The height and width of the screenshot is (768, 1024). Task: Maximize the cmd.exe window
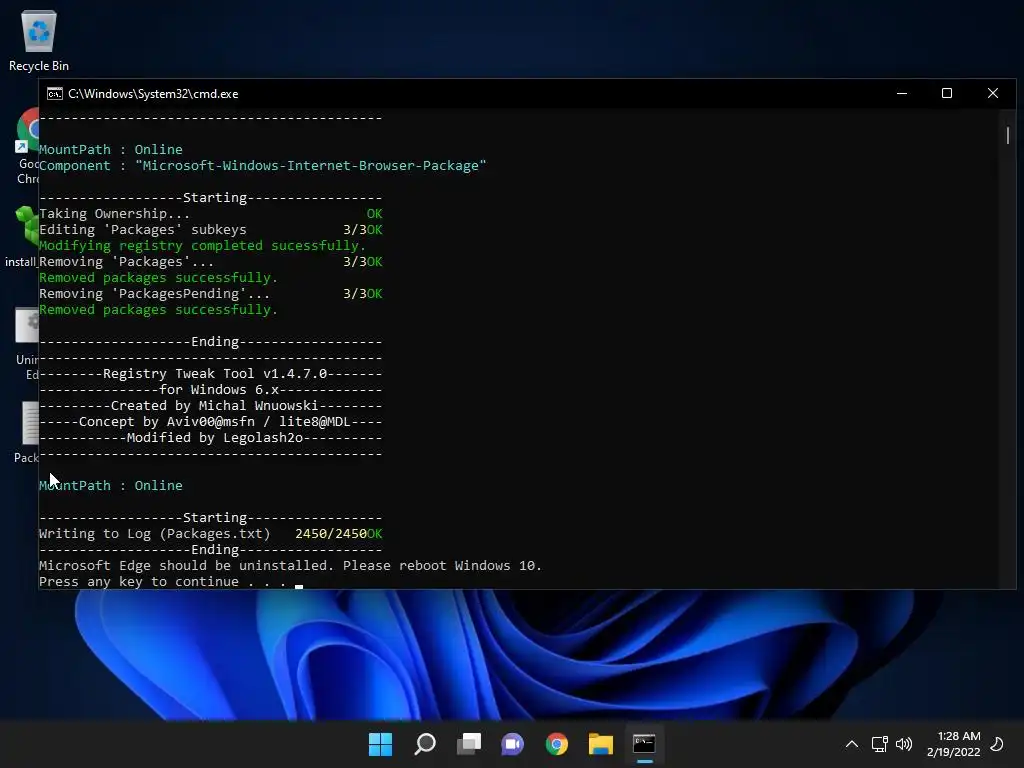947,93
